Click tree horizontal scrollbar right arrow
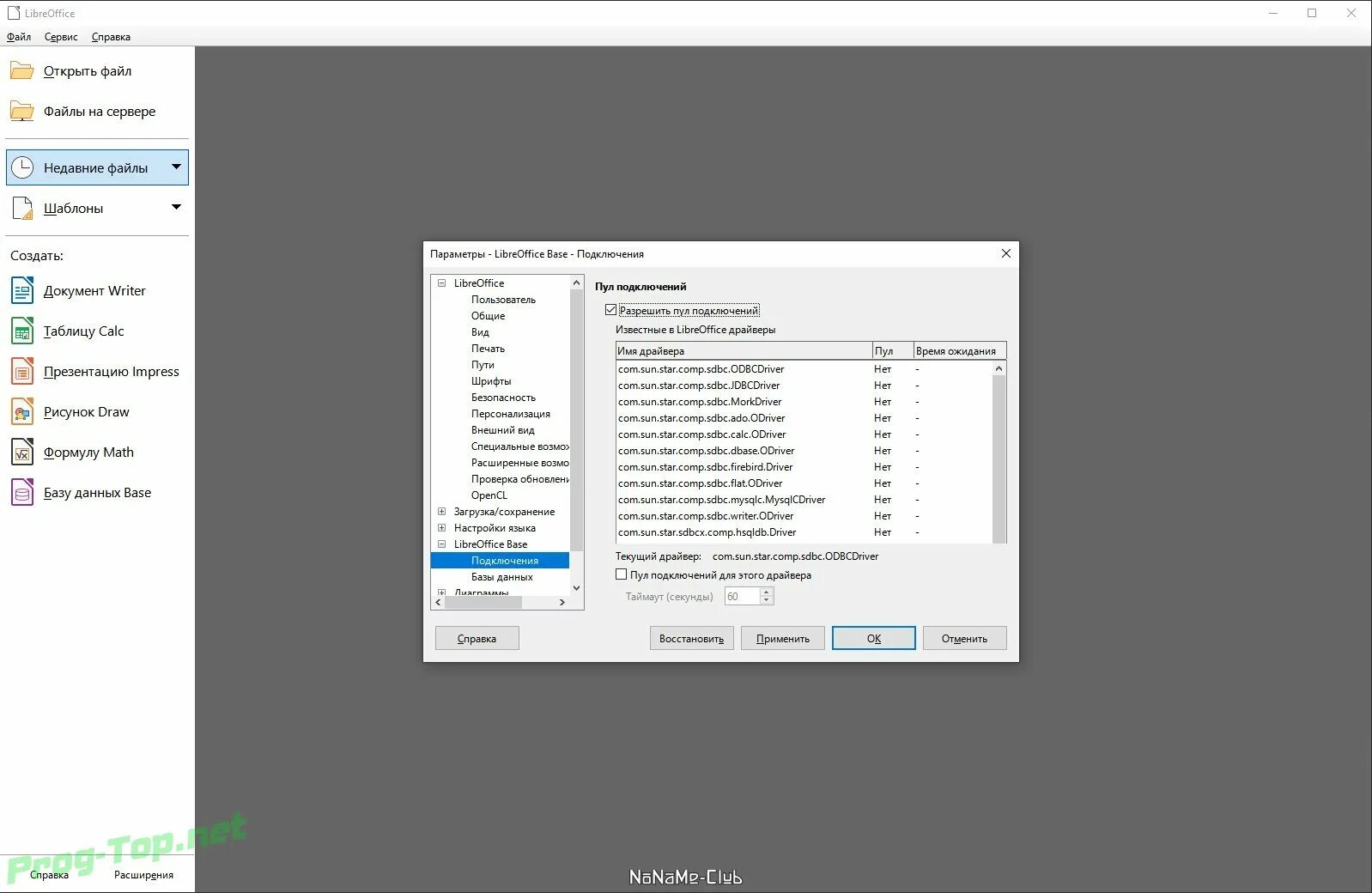 click(x=562, y=602)
